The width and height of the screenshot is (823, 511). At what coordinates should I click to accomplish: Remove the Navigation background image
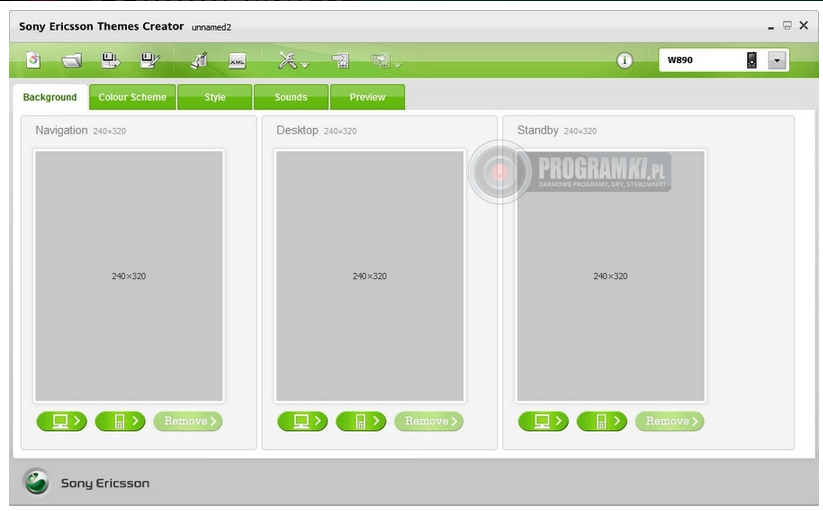(188, 421)
